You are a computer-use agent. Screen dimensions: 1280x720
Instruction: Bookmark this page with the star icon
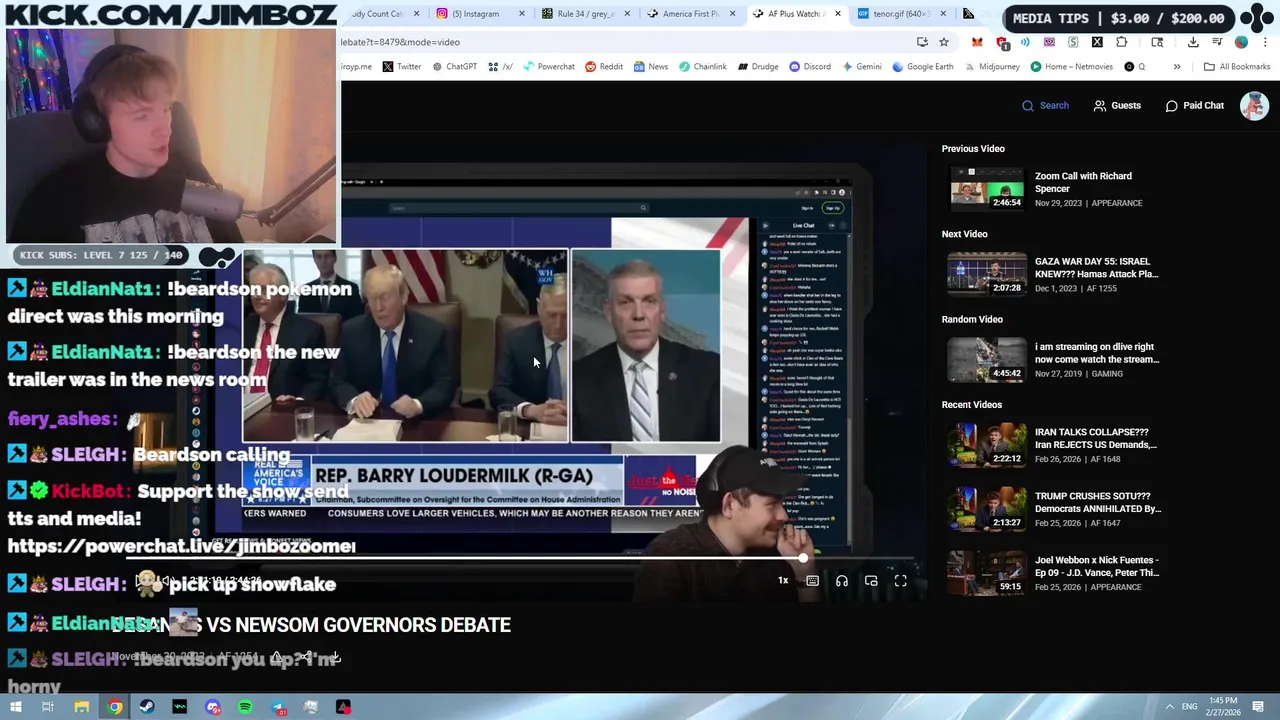pyautogui.click(x=944, y=42)
